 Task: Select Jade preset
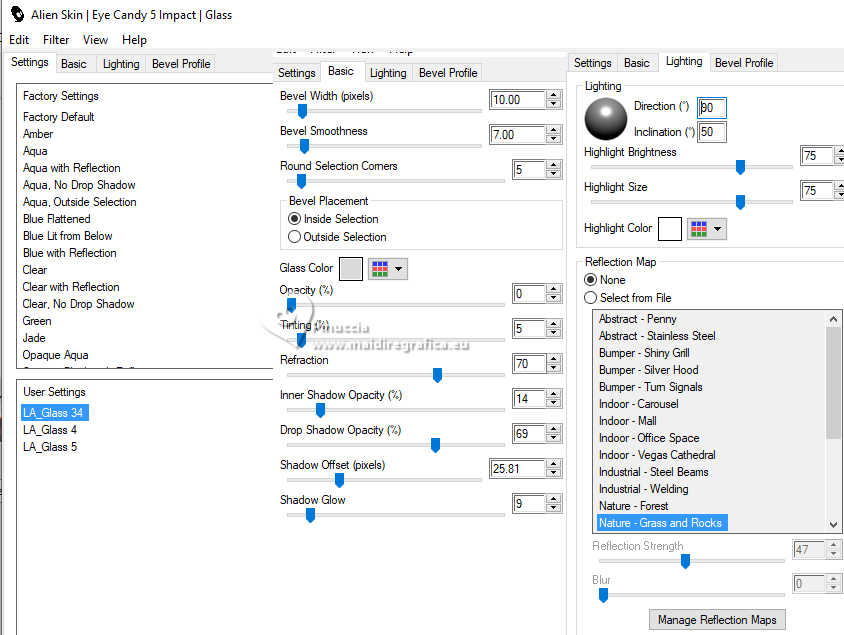click(x=34, y=338)
